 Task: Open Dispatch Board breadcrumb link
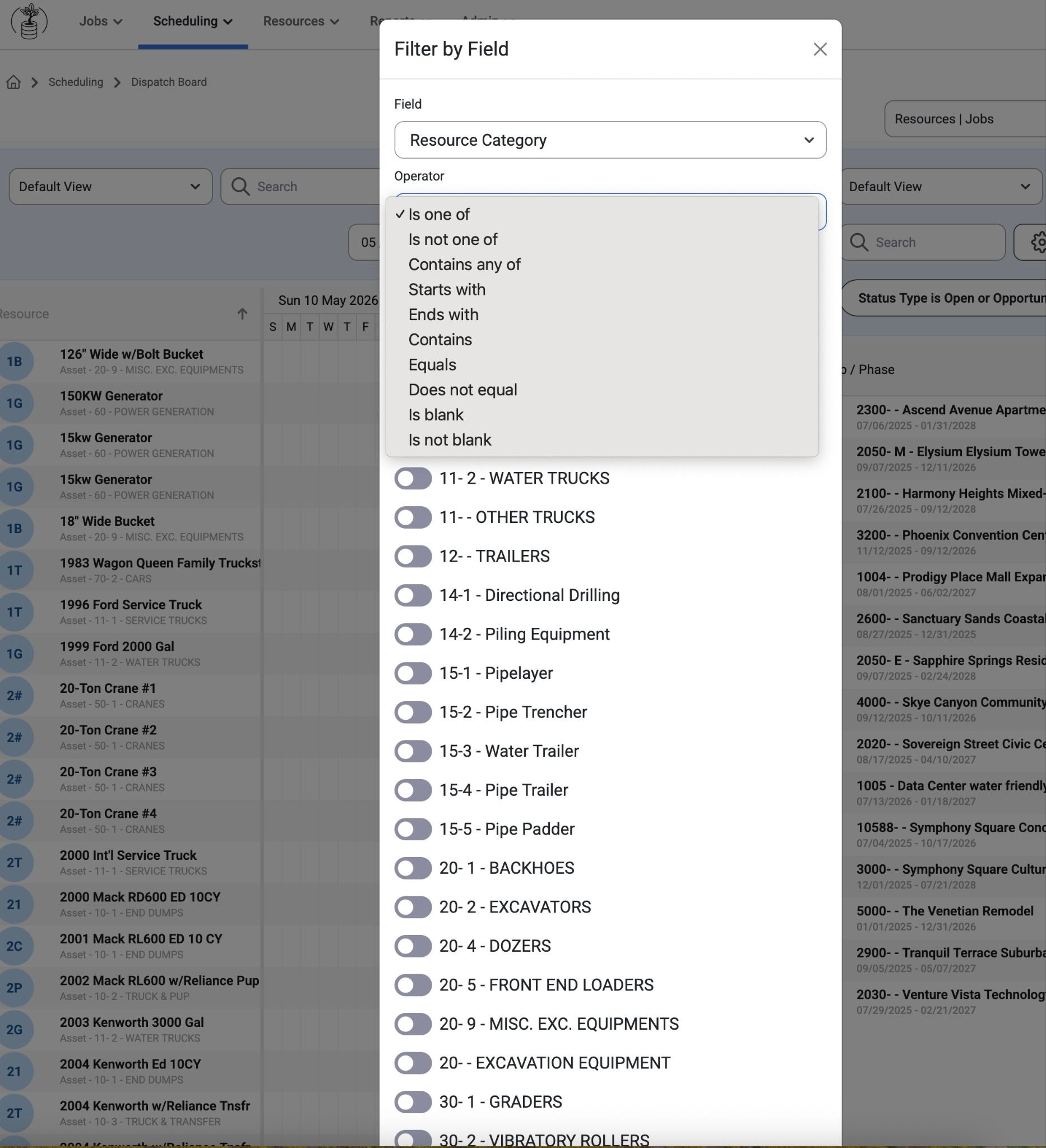pos(169,82)
